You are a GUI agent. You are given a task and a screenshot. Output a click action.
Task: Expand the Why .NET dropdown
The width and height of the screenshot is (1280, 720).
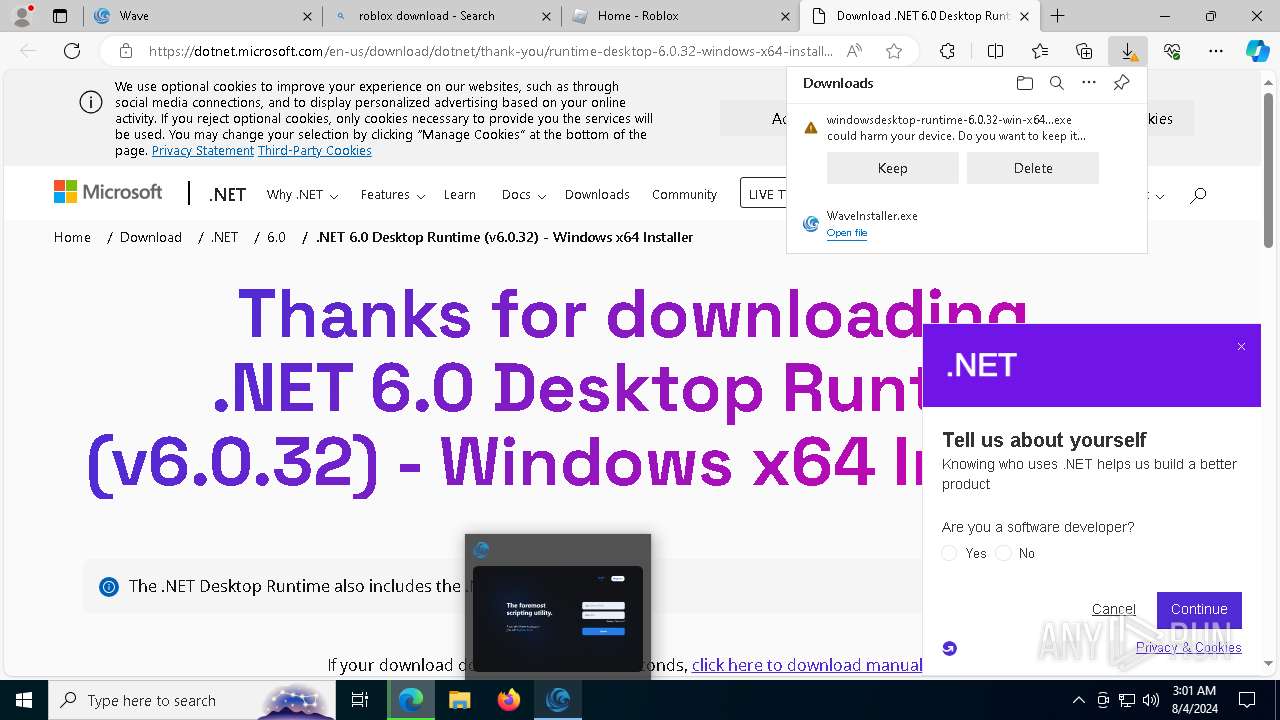click(302, 195)
